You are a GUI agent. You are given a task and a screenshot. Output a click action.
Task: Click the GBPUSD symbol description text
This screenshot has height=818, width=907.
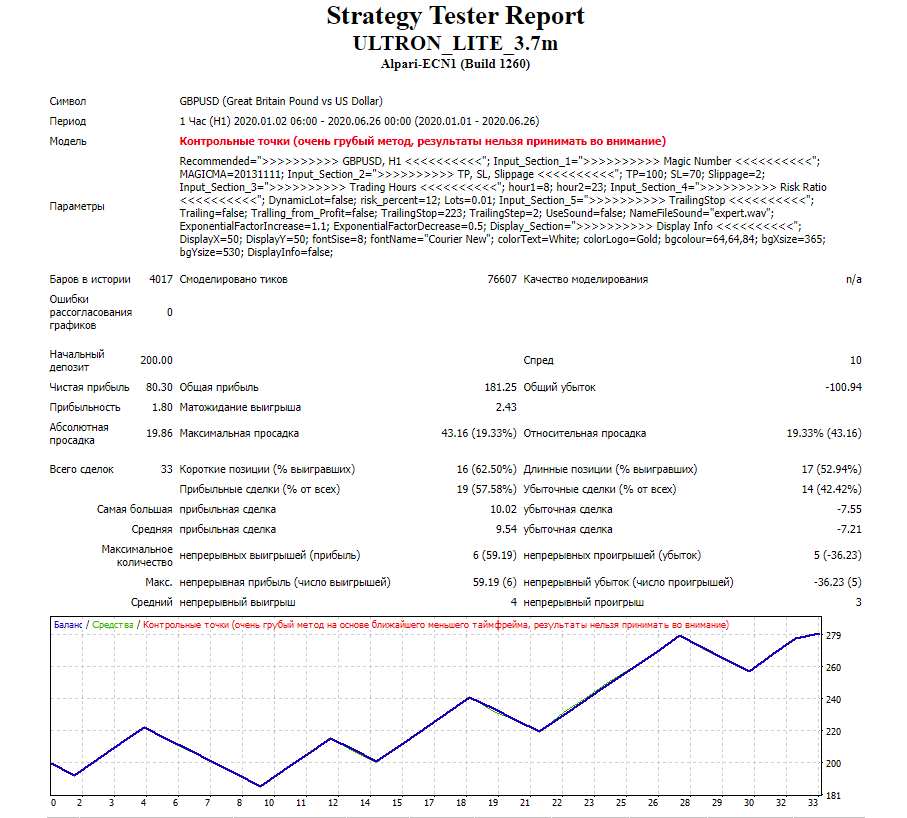point(281,101)
